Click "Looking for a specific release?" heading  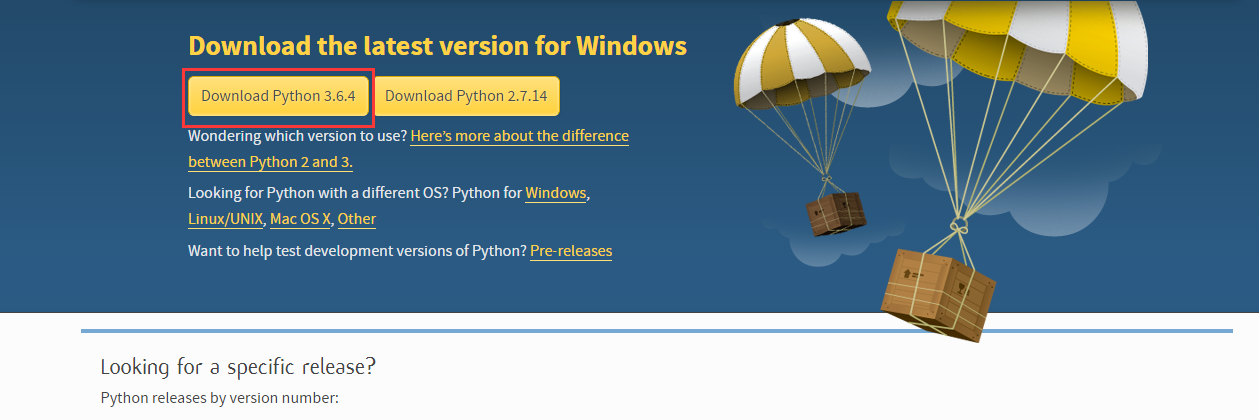(x=238, y=366)
